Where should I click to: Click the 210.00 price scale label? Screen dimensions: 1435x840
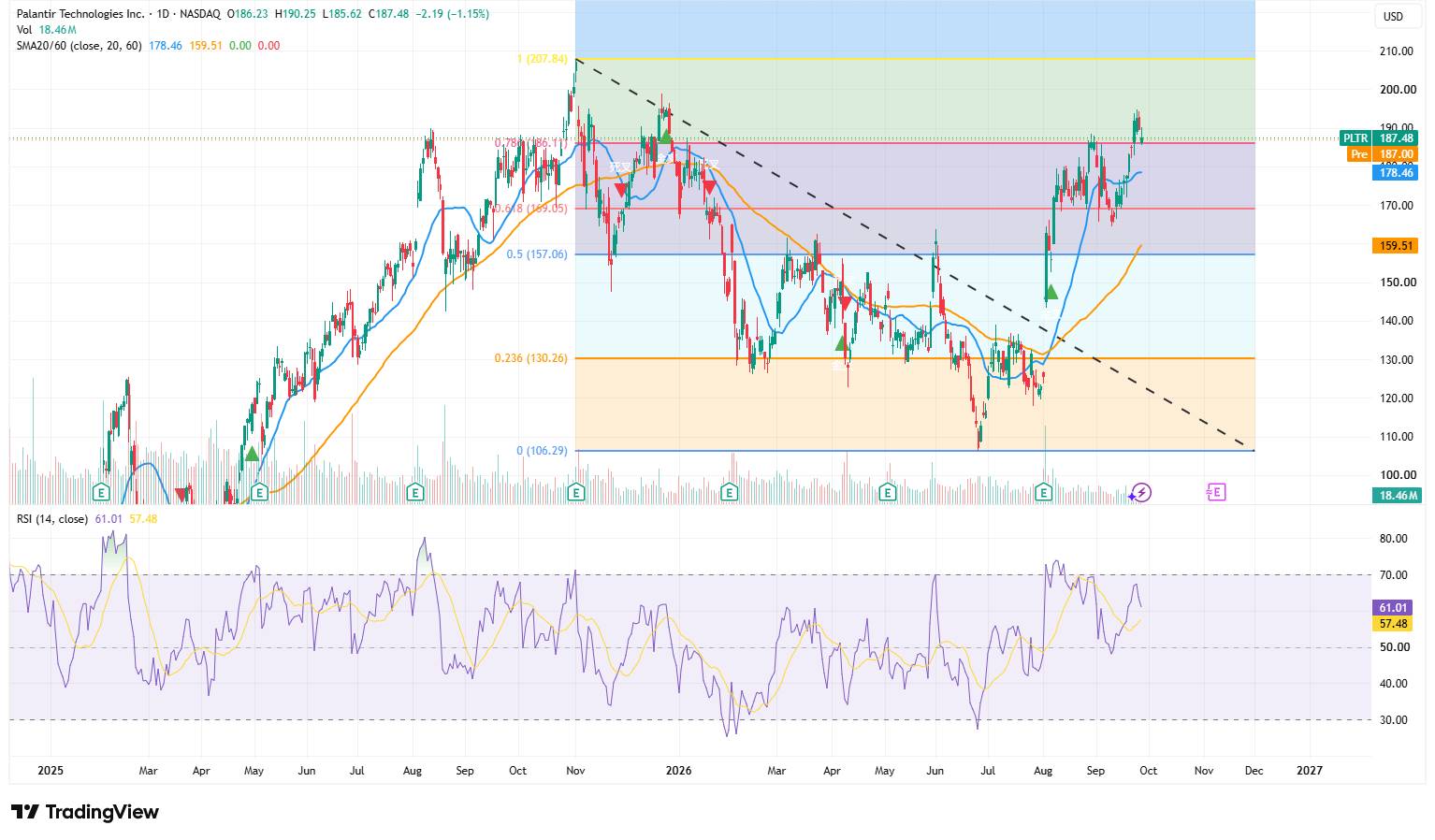pyautogui.click(x=1397, y=51)
